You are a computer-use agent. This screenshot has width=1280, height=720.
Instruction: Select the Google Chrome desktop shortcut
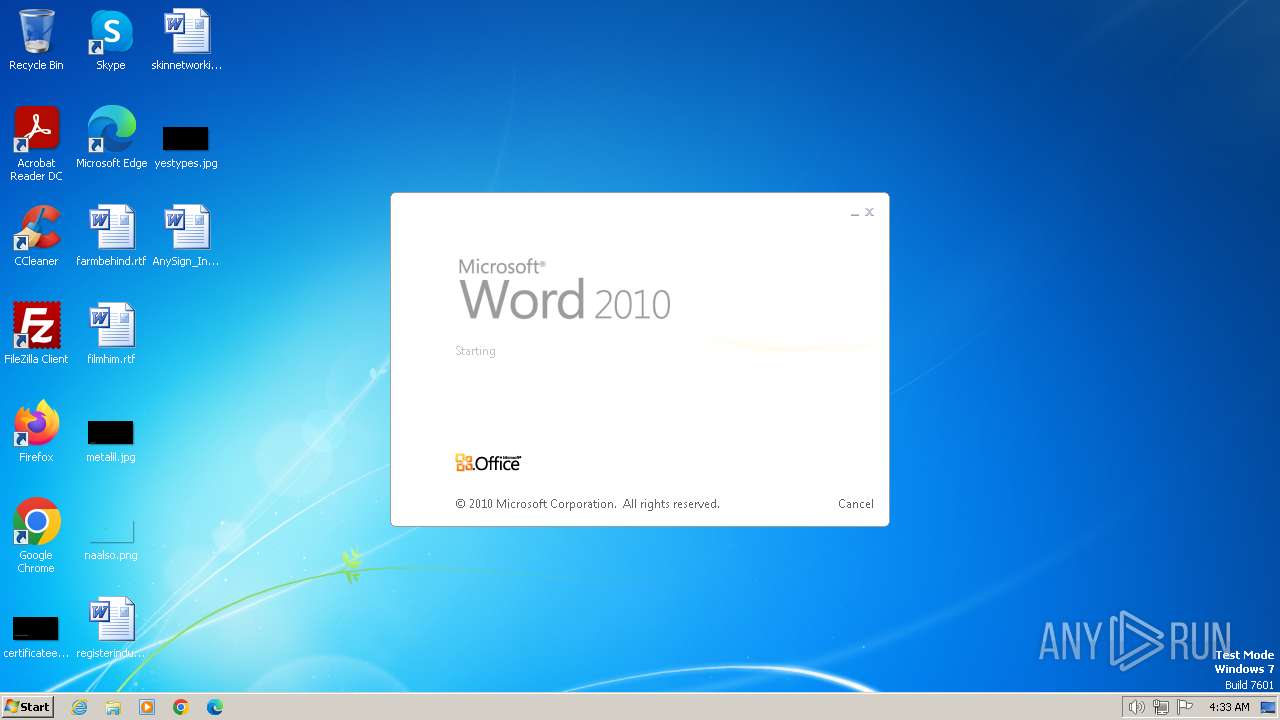point(36,535)
